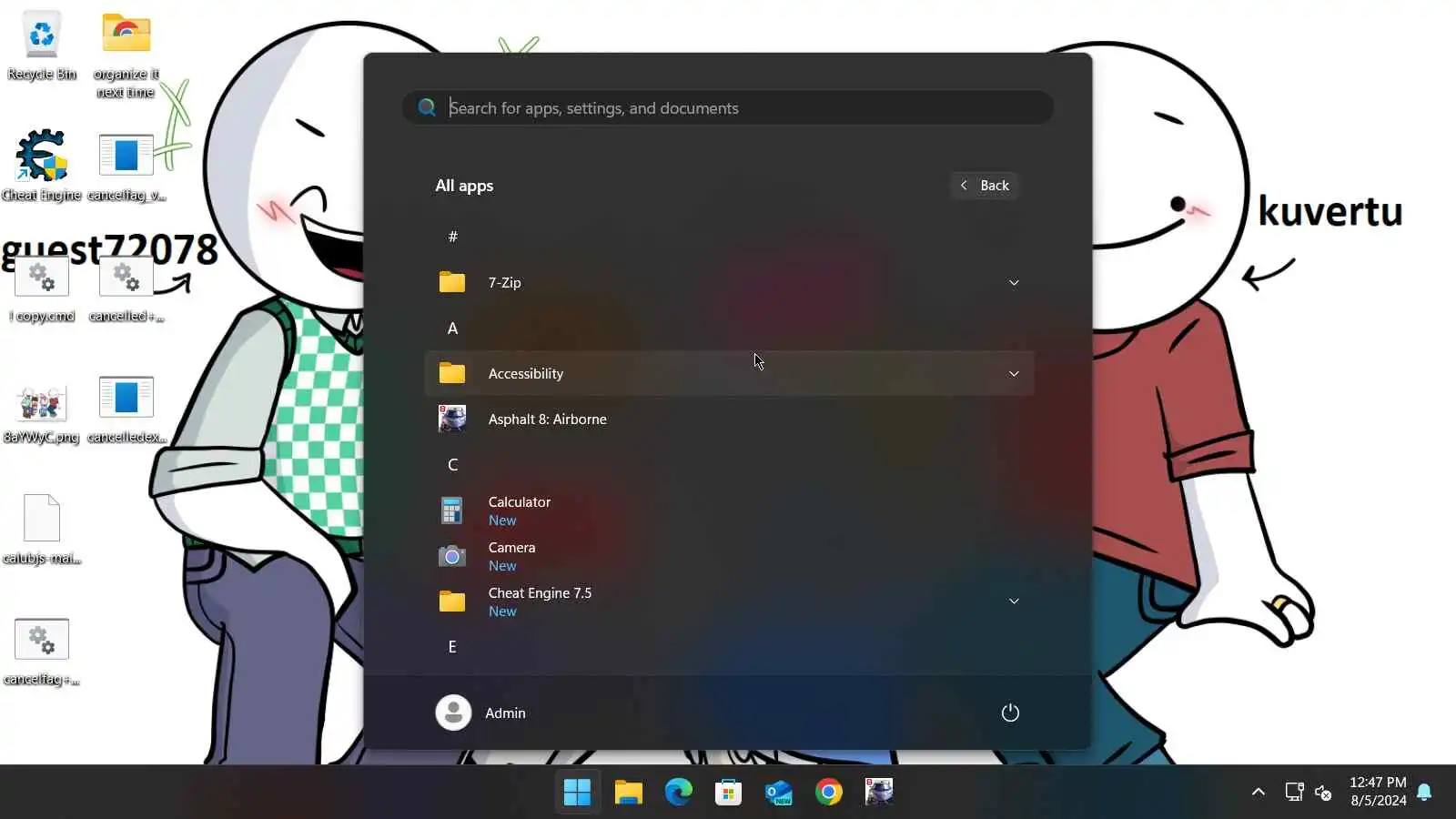Launch Camera from the app list

[x=729, y=556]
